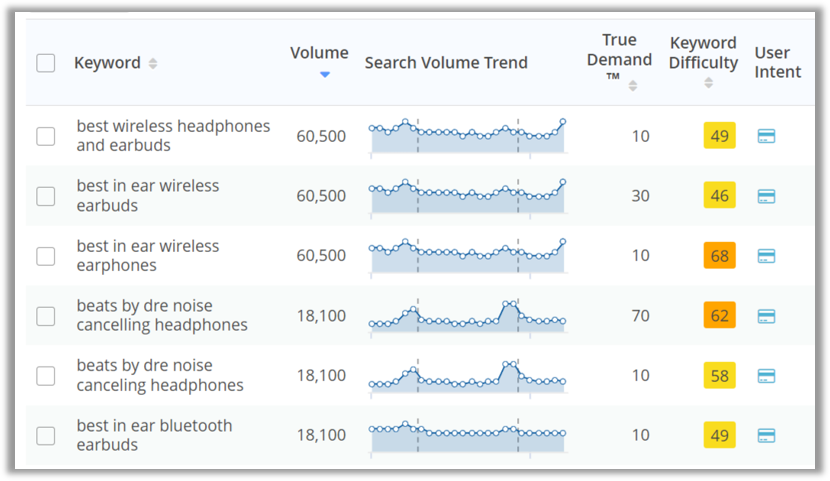Click user intent icon for beats by dre noise cancelling headphones
This screenshot has width=830, height=481.
point(766,316)
